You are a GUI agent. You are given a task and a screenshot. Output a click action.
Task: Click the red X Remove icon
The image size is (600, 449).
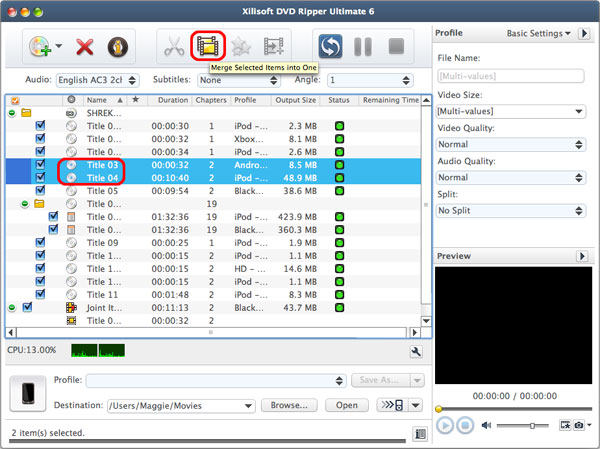pyautogui.click(x=85, y=47)
